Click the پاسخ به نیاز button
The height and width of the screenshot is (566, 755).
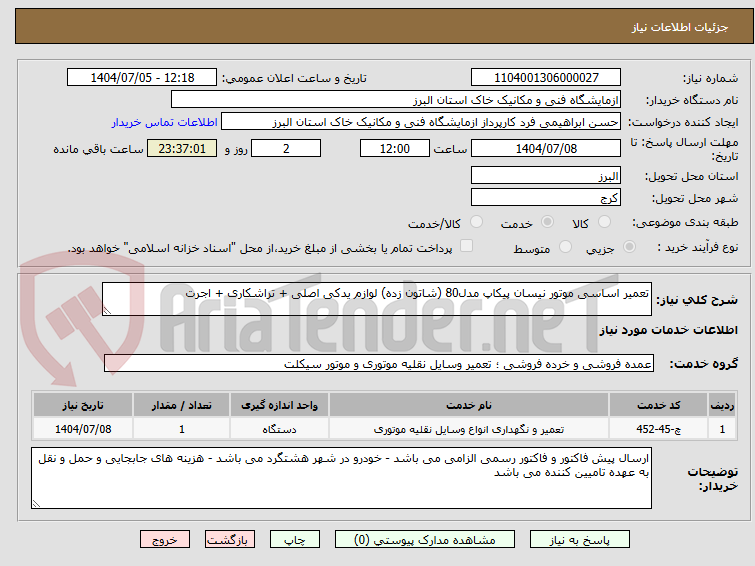pyautogui.click(x=580, y=540)
